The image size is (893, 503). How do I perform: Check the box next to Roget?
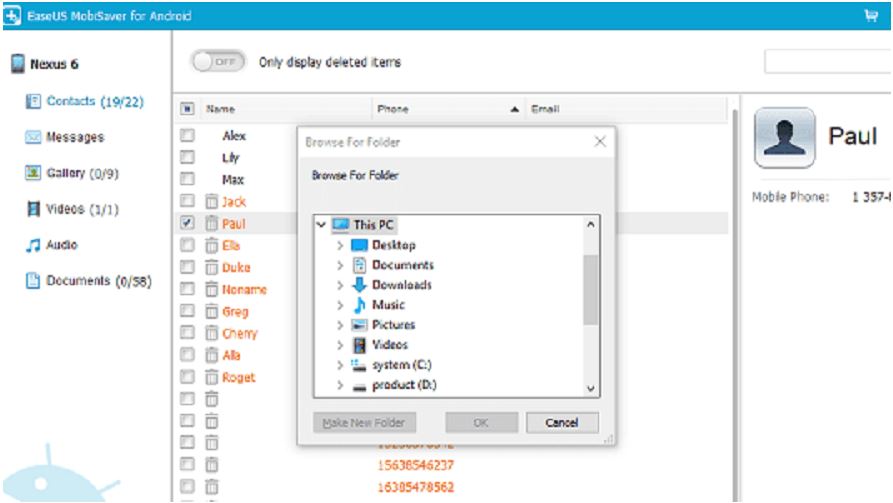click(x=187, y=377)
